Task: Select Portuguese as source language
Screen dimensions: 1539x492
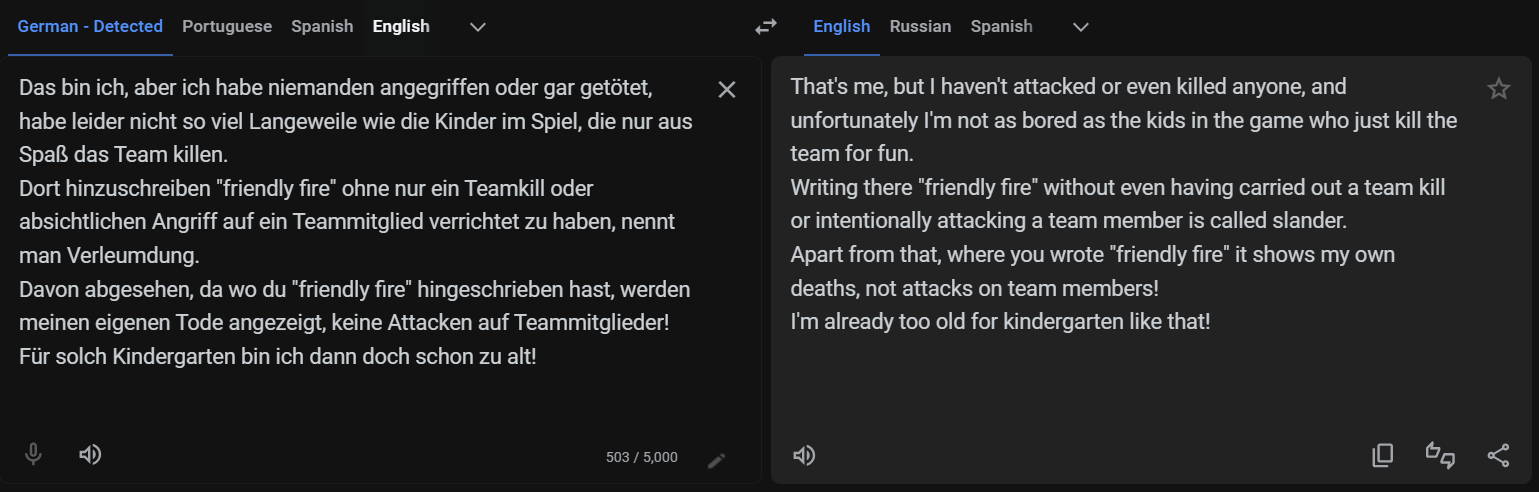Action: 227,27
